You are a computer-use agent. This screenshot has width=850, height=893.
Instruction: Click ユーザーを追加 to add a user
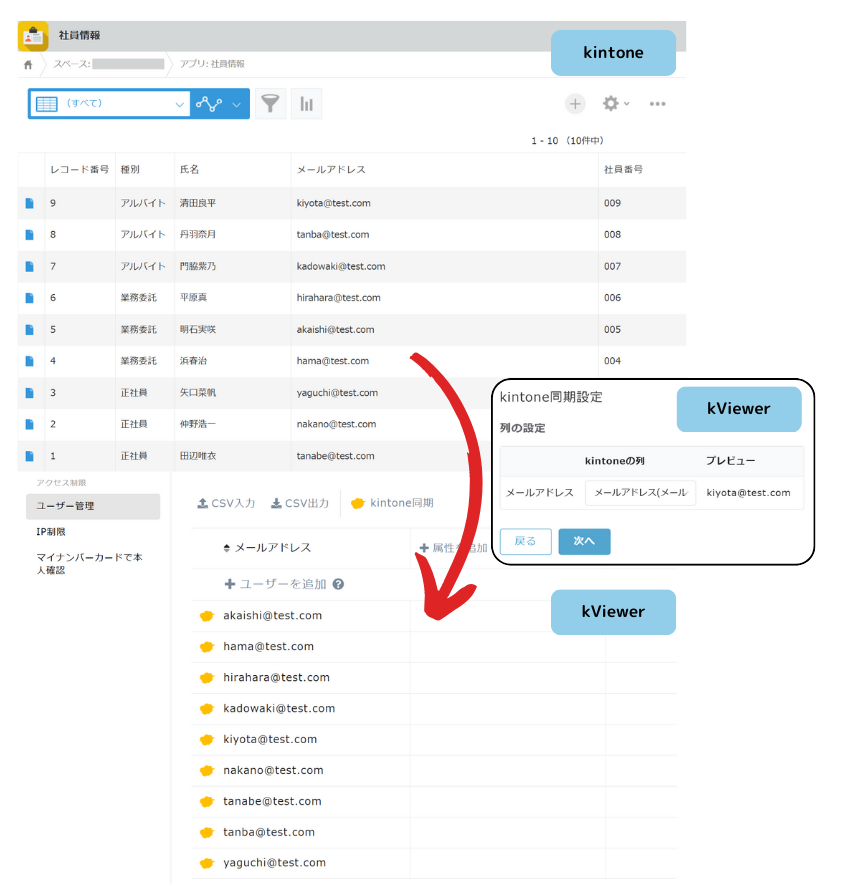[x=276, y=584]
